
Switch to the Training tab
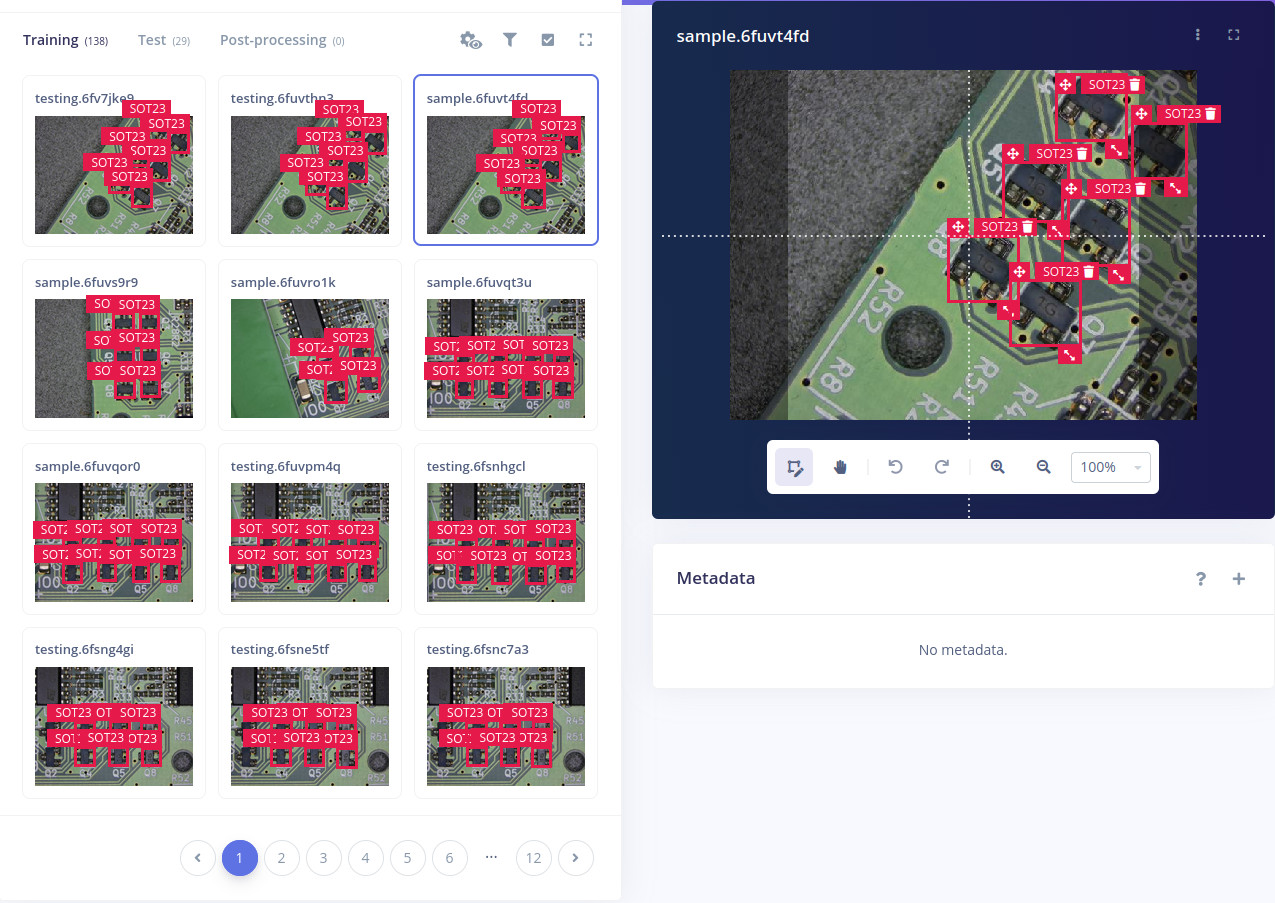pyautogui.click(x=66, y=40)
